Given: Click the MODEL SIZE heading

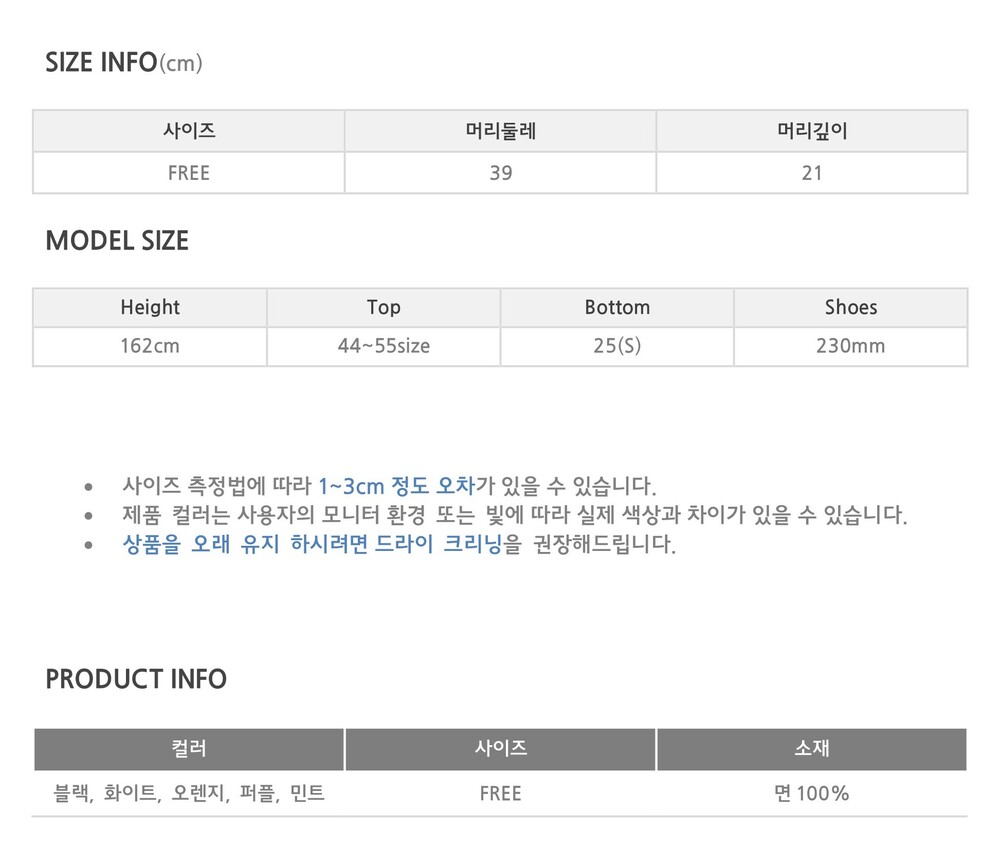Looking at the screenshot, I should click(x=117, y=241).
